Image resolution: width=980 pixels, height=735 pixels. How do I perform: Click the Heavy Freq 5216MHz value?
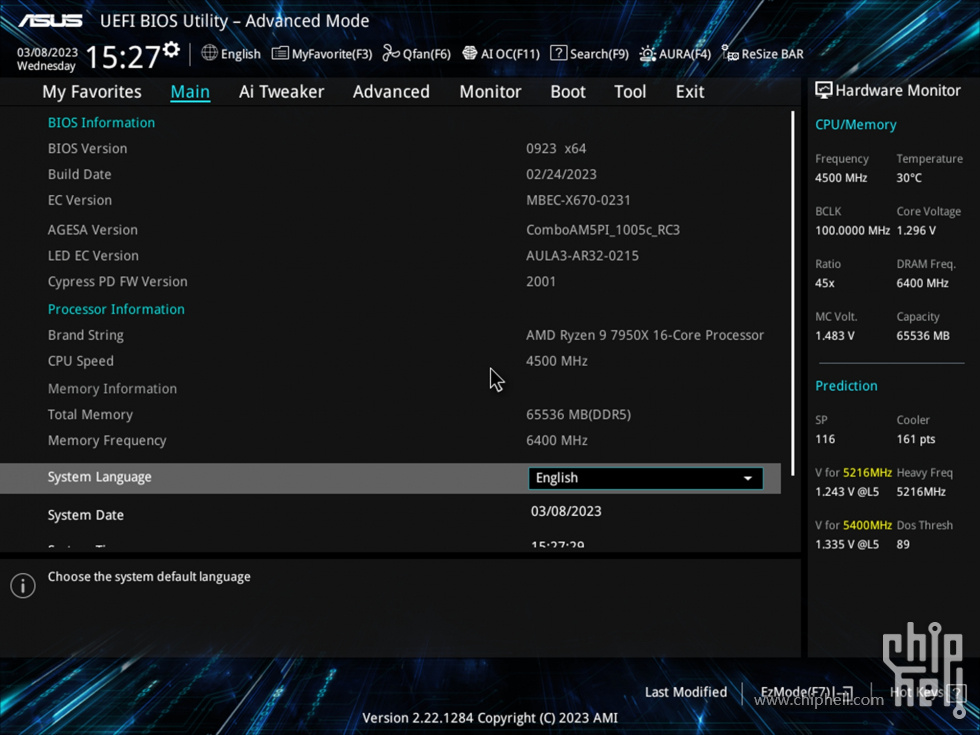point(921,492)
